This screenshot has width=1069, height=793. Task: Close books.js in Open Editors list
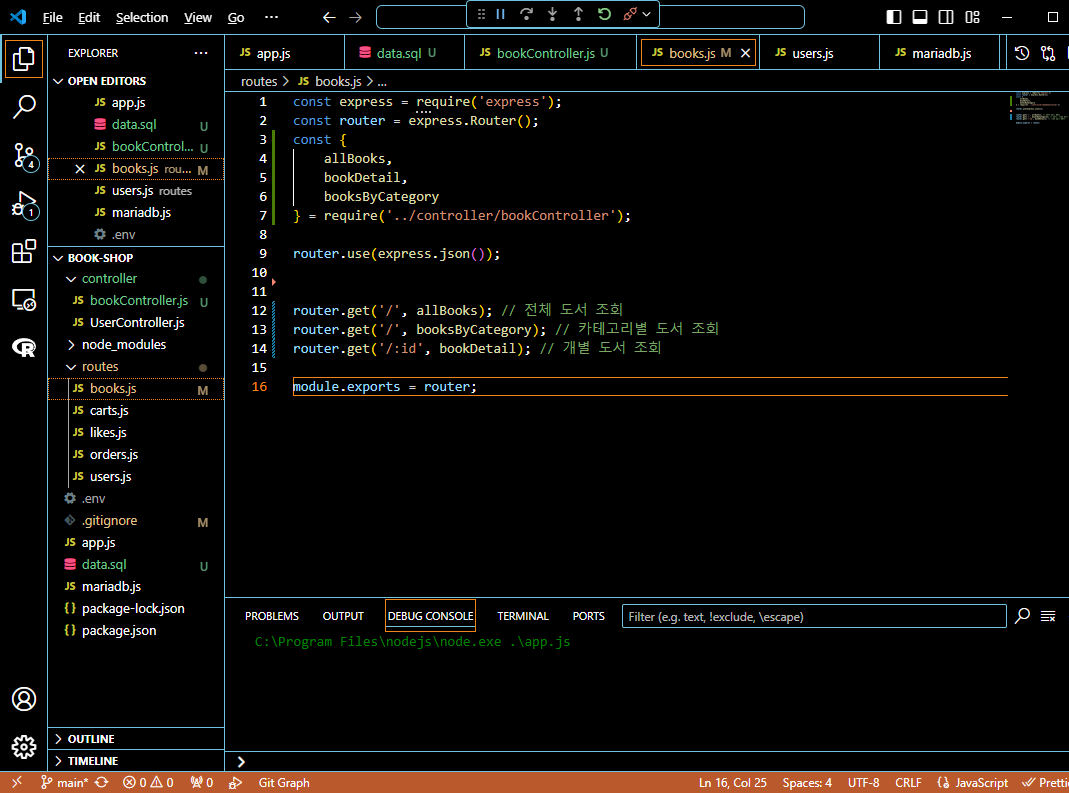pyautogui.click(x=80, y=169)
